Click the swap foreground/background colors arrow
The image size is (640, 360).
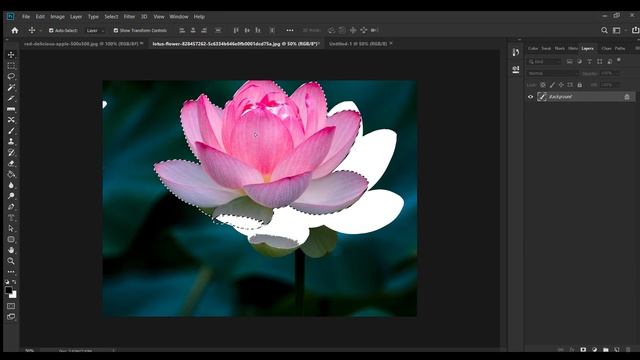tap(14, 282)
